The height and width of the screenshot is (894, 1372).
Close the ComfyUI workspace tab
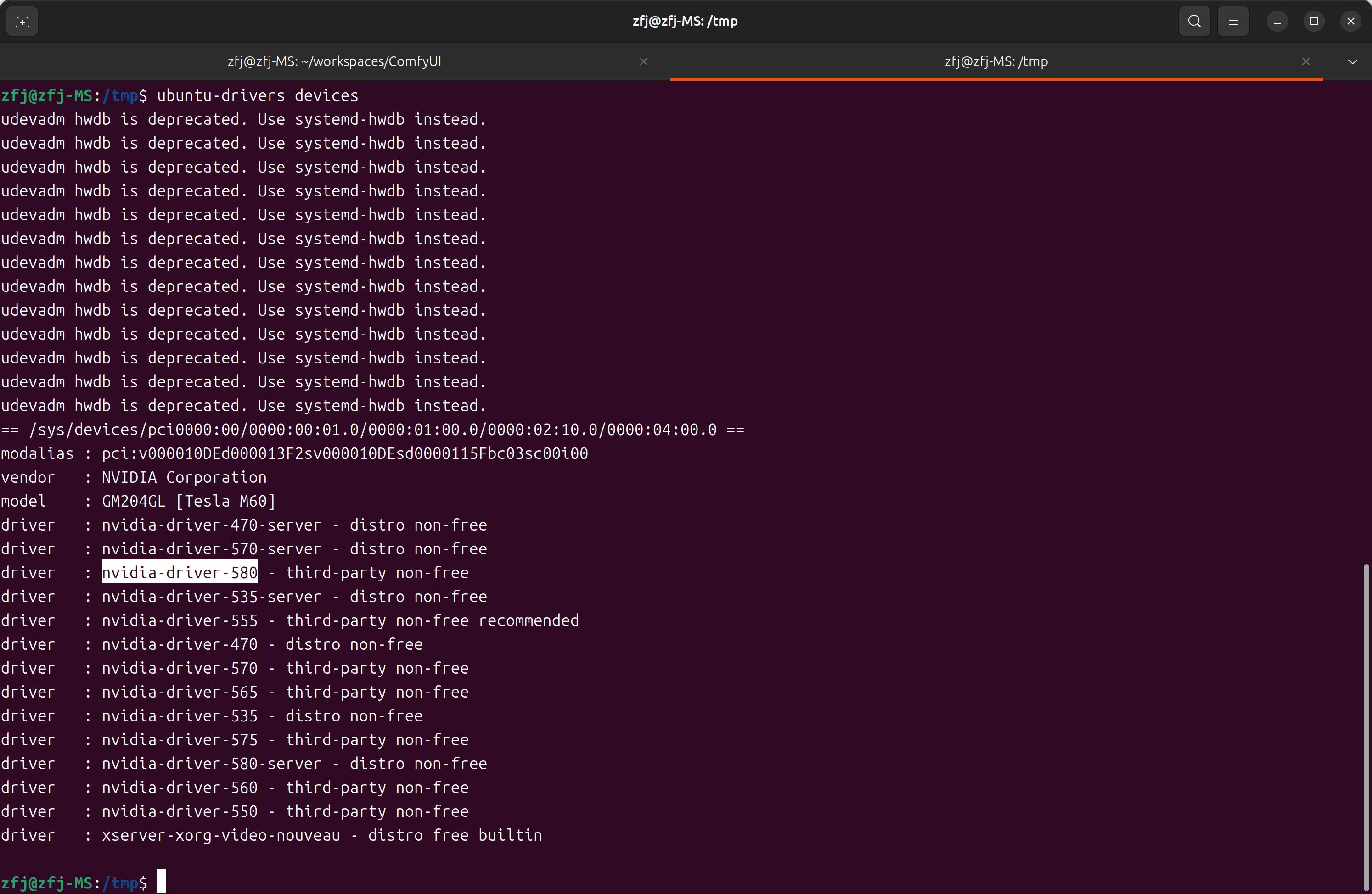(643, 61)
